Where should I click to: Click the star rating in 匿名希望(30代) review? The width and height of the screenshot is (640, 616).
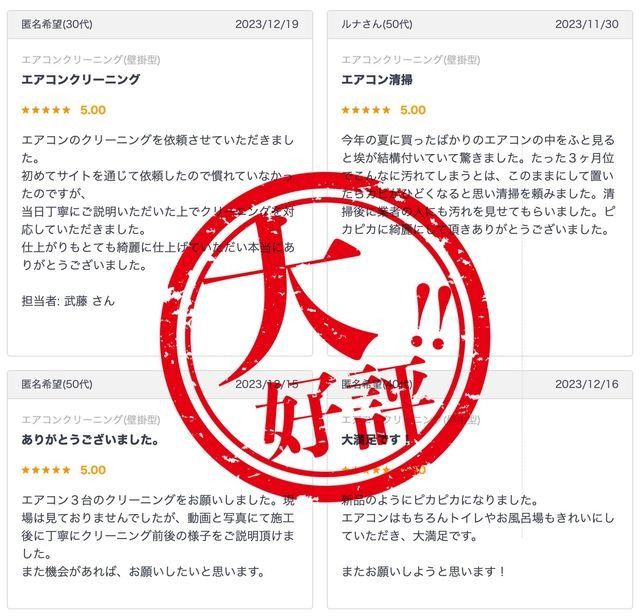click(46, 110)
